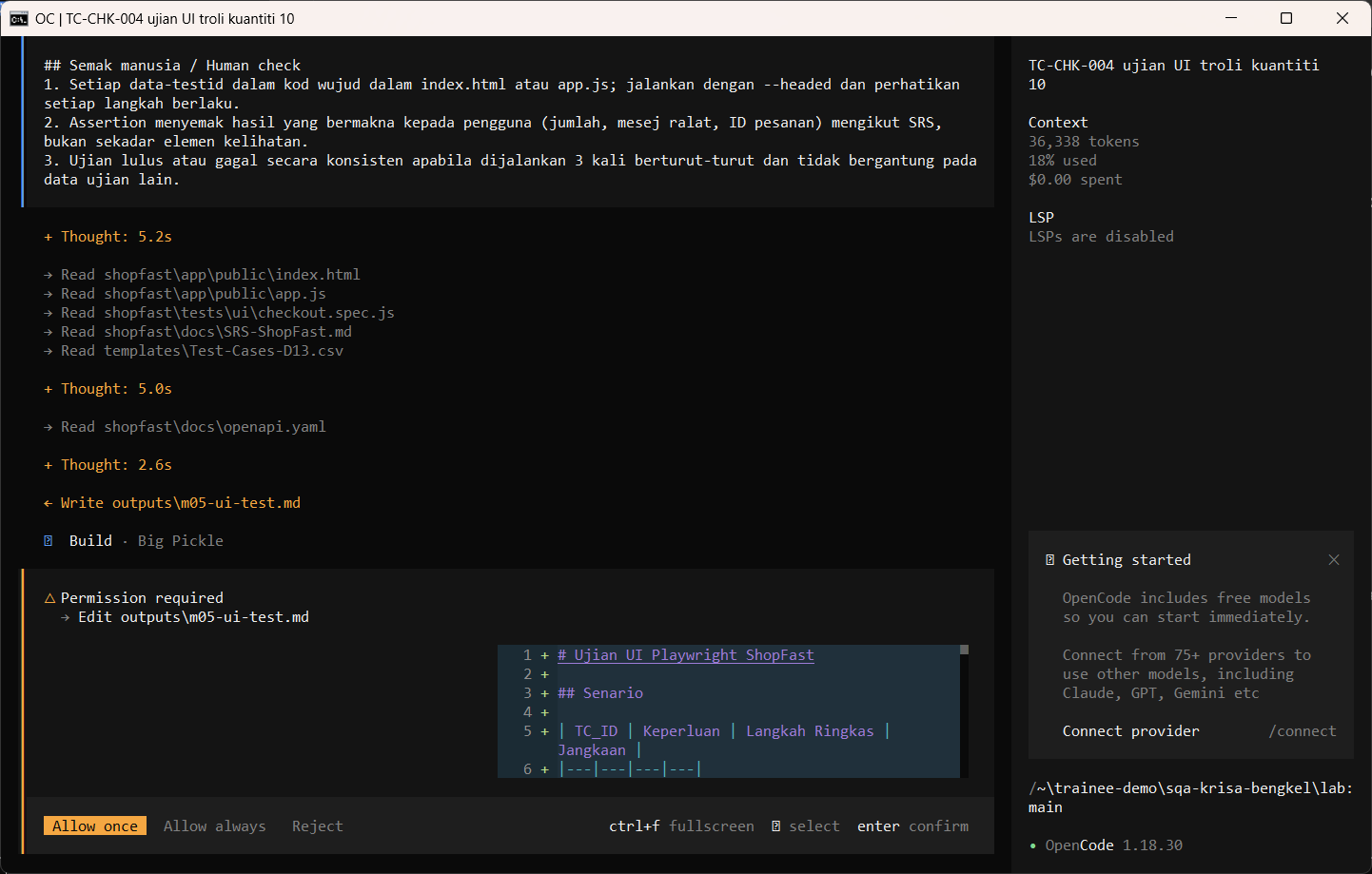
Task: Click the /connect command
Action: (x=1302, y=731)
